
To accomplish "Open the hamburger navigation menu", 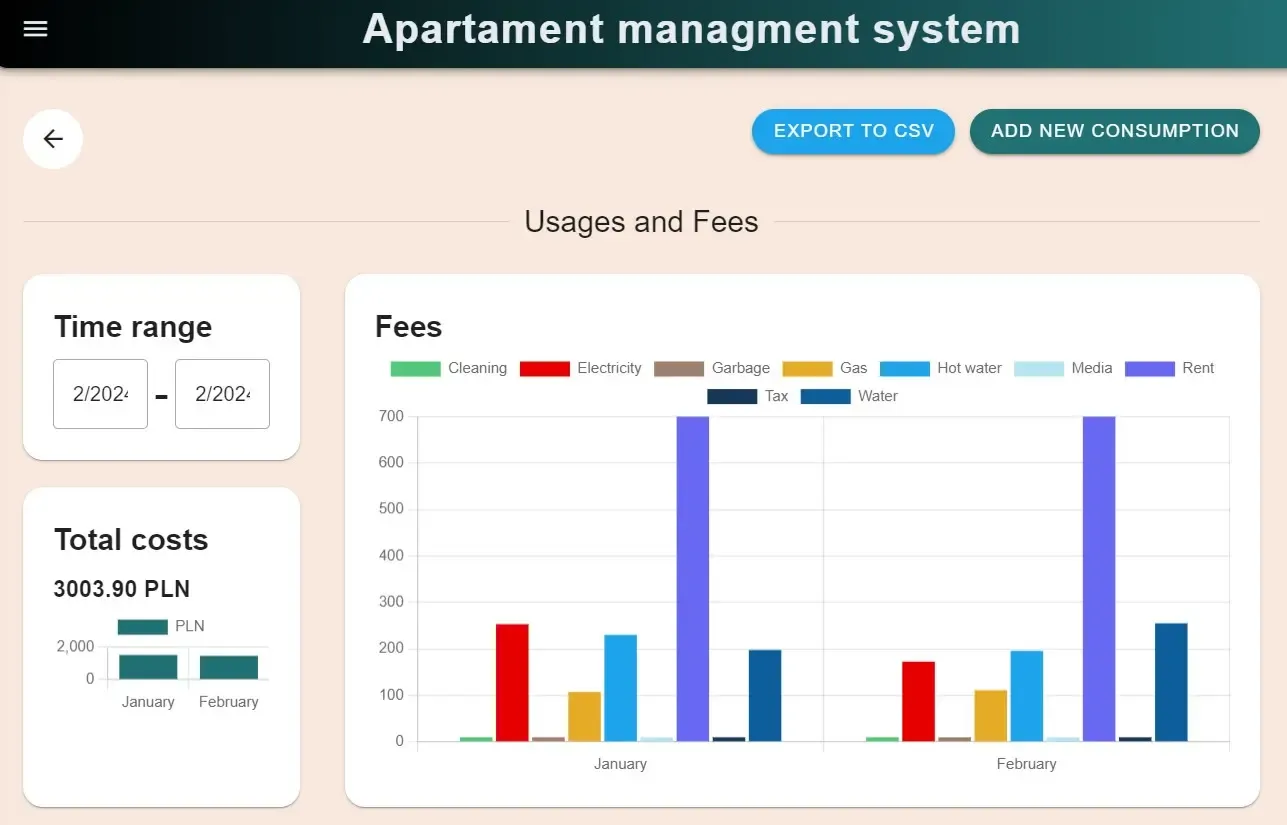I will click(x=36, y=29).
